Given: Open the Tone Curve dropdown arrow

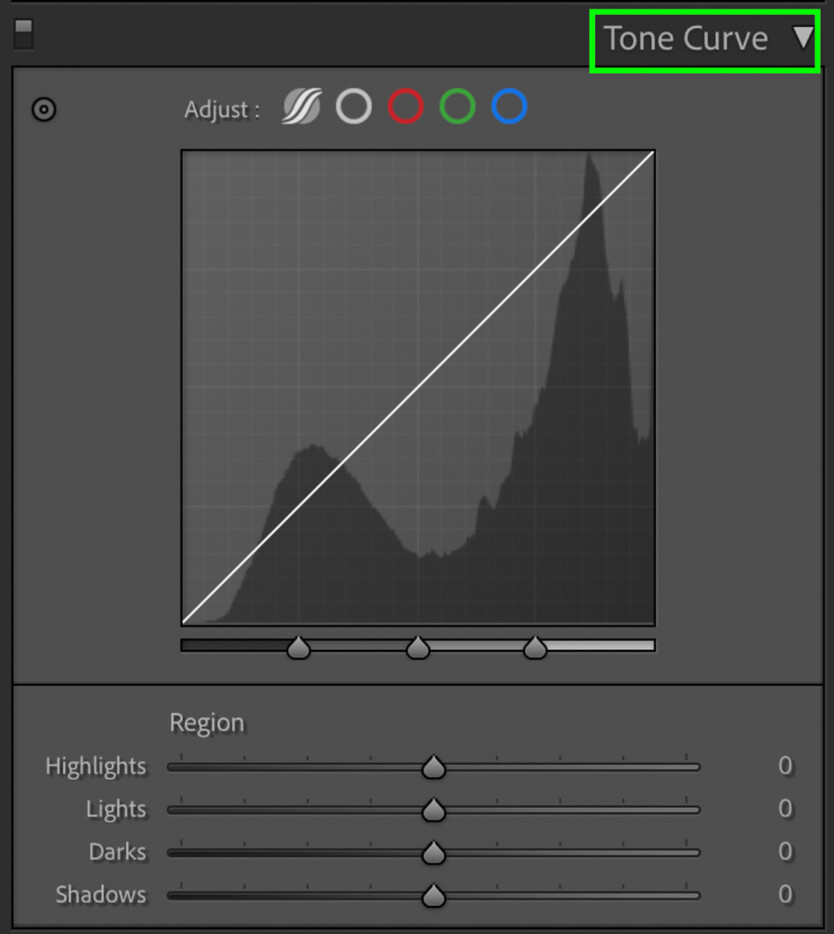Looking at the screenshot, I should [x=805, y=38].
